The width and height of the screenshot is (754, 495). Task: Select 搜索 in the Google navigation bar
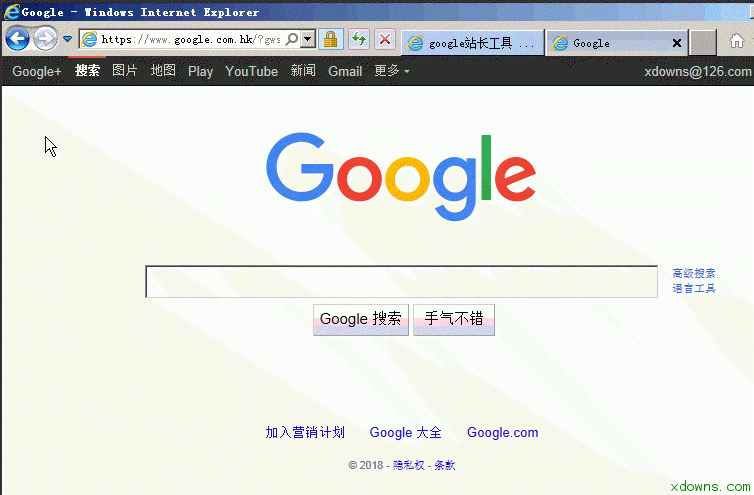[87, 71]
